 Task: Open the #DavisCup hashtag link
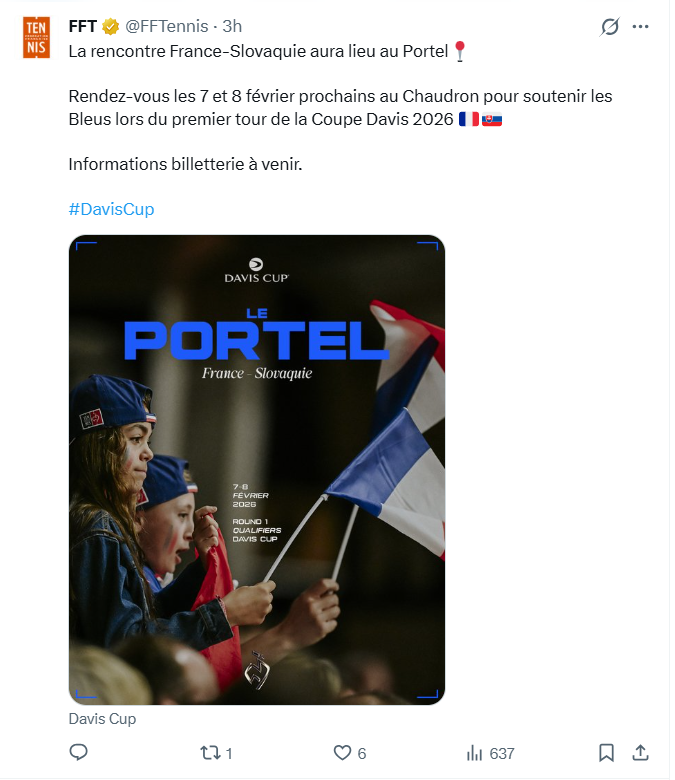pos(111,209)
